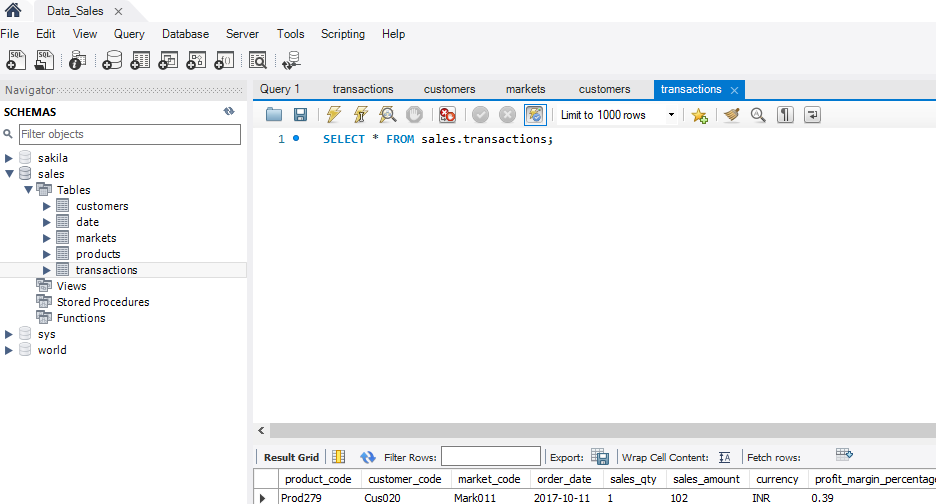Create a new SQL tab icon

point(16,60)
